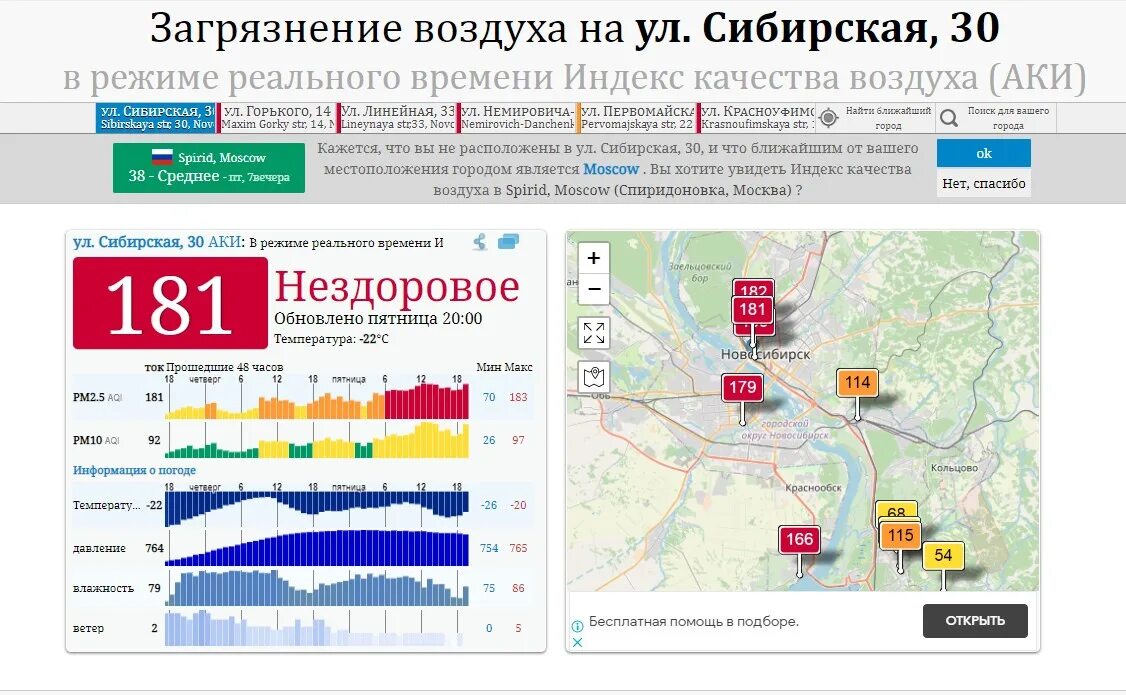Click the PM2.5 max value 183
1126x695 pixels.
coord(518,397)
